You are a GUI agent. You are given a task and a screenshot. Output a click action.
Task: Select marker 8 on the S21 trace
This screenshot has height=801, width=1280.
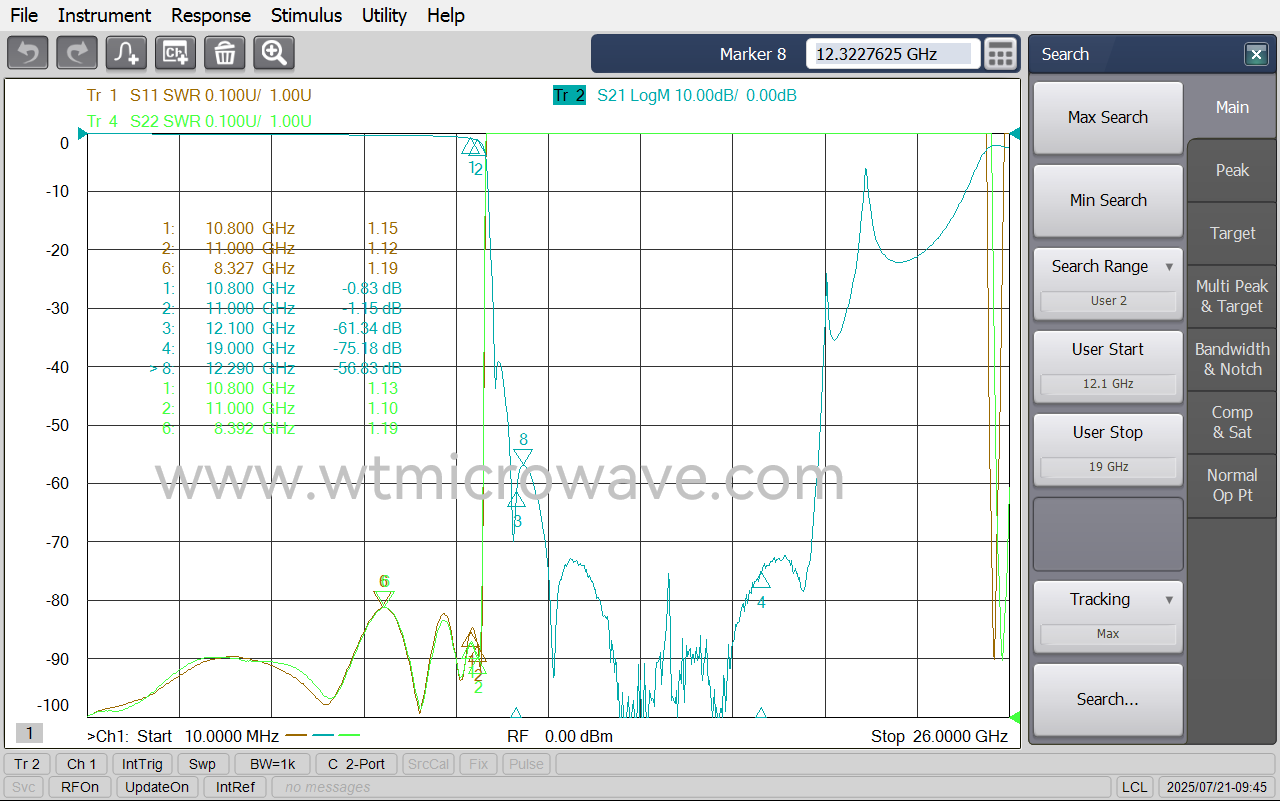523,456
